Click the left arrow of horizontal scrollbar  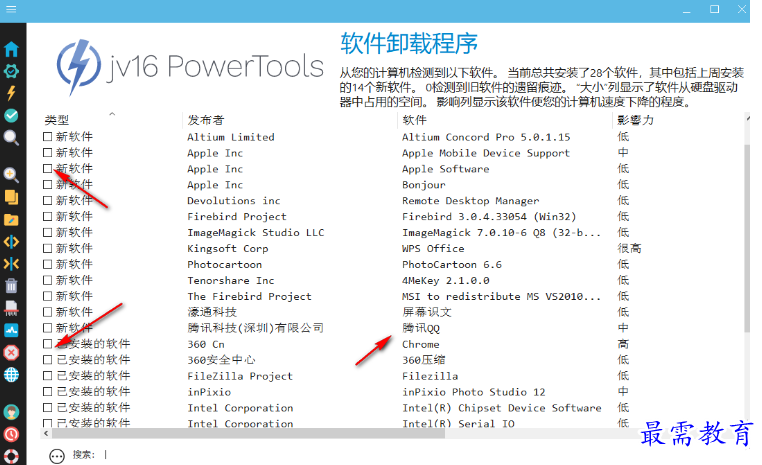click(46, 433)
